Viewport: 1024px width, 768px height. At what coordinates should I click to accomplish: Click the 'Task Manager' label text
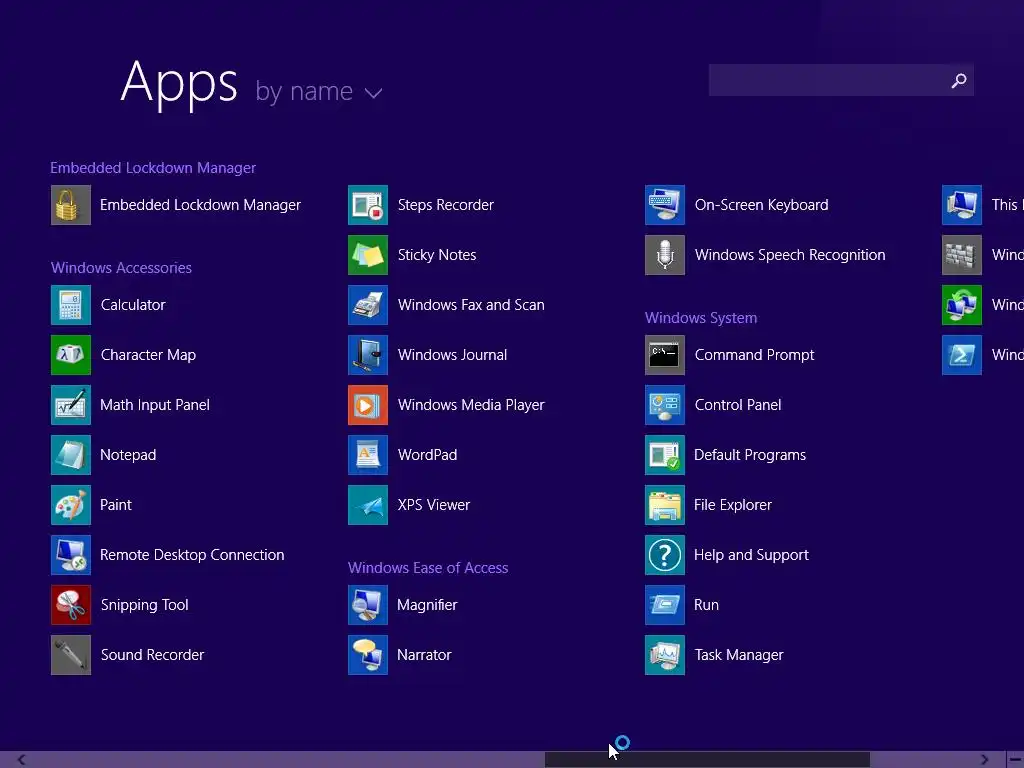coord(739,655)
